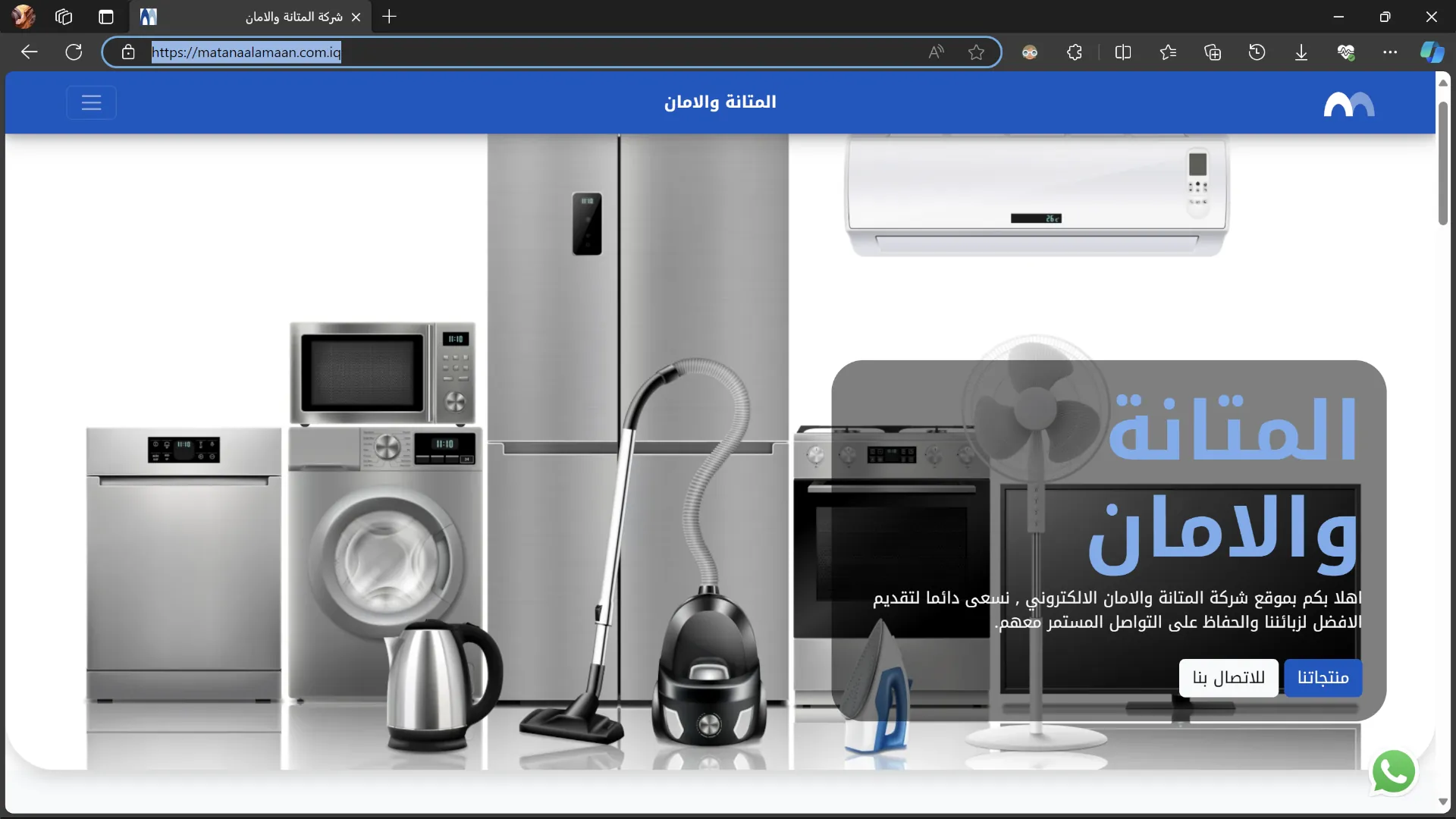Open a new browser tab

389,17
